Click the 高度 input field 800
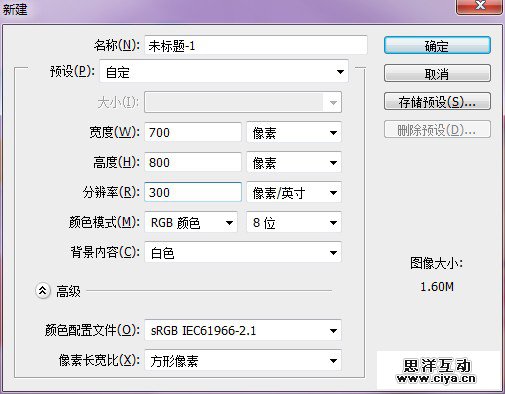The image size is (505, 394). 193,162
